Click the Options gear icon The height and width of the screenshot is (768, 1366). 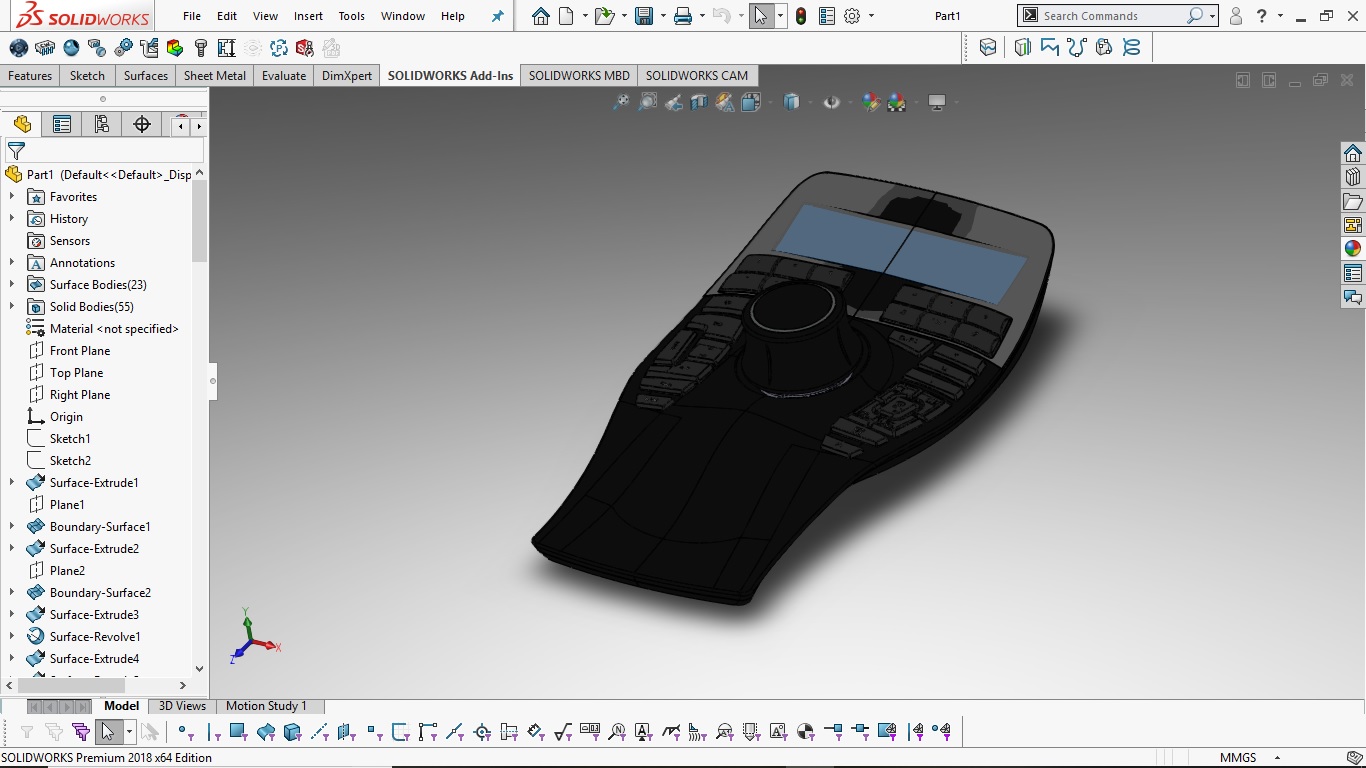tap(852, 16)
